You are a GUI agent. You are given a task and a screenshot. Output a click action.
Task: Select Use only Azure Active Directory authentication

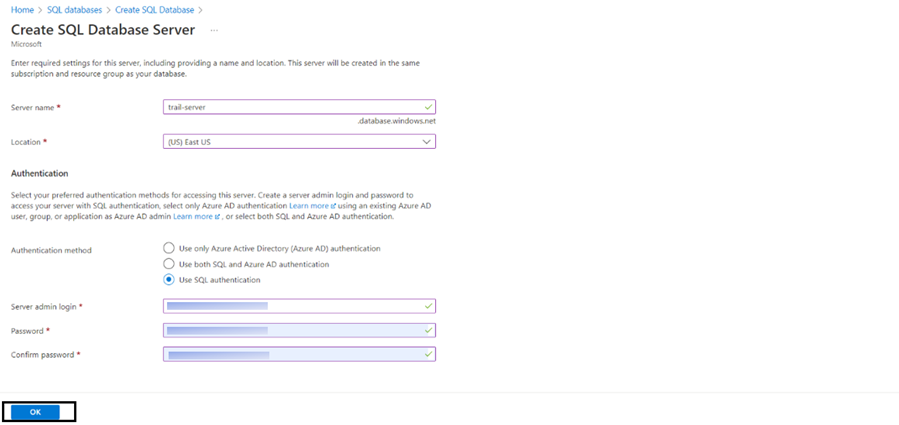click(169, 248)
